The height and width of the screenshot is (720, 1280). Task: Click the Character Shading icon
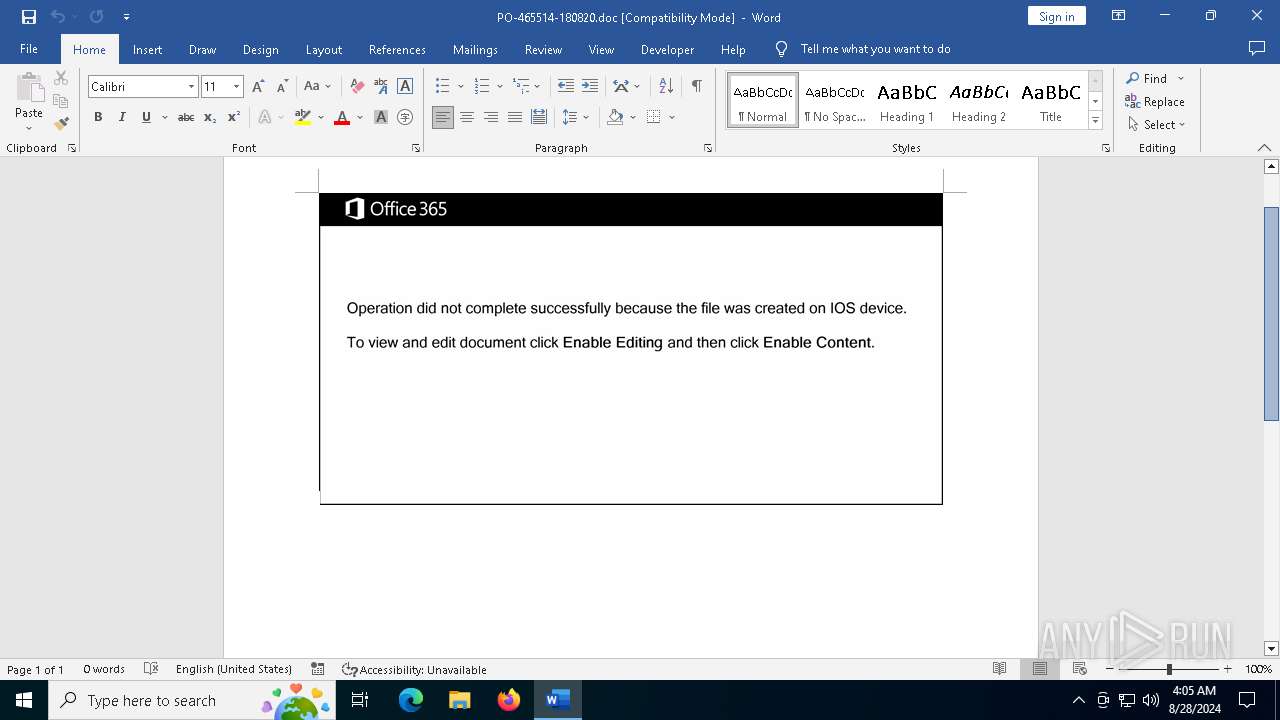pos(381,117)
